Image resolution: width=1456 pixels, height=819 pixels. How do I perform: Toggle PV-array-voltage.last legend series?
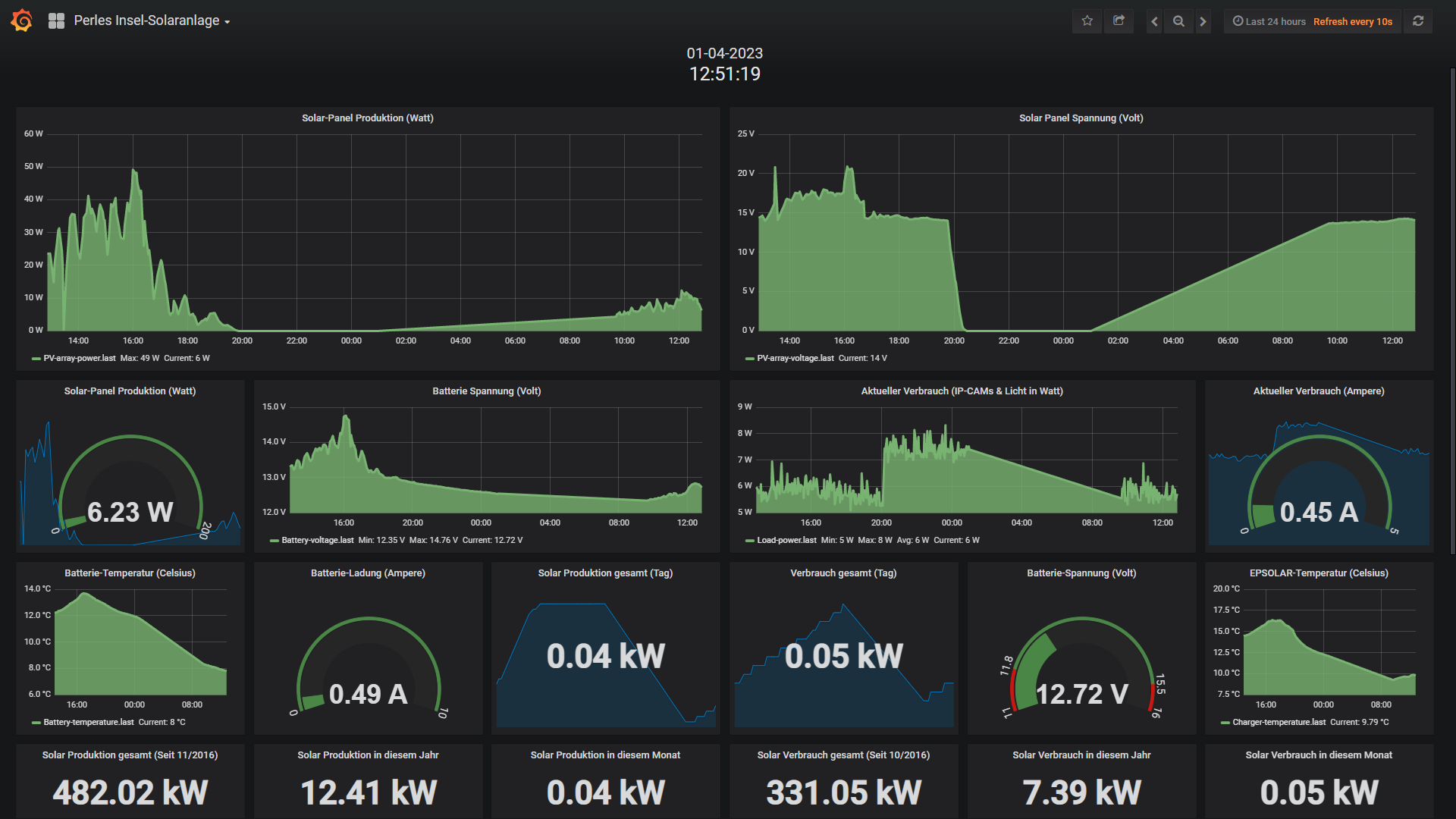click(795, 358)
